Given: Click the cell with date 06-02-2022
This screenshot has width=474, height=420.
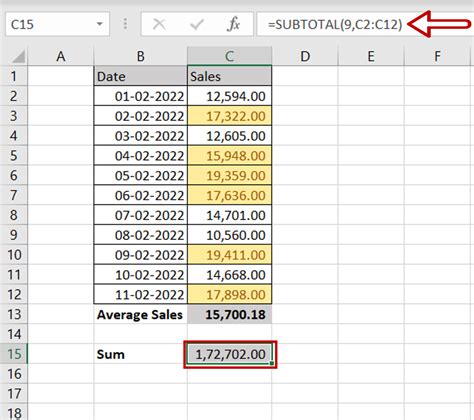Looking at the screenshot, I should pyautogui.click(x=141, y=195).
